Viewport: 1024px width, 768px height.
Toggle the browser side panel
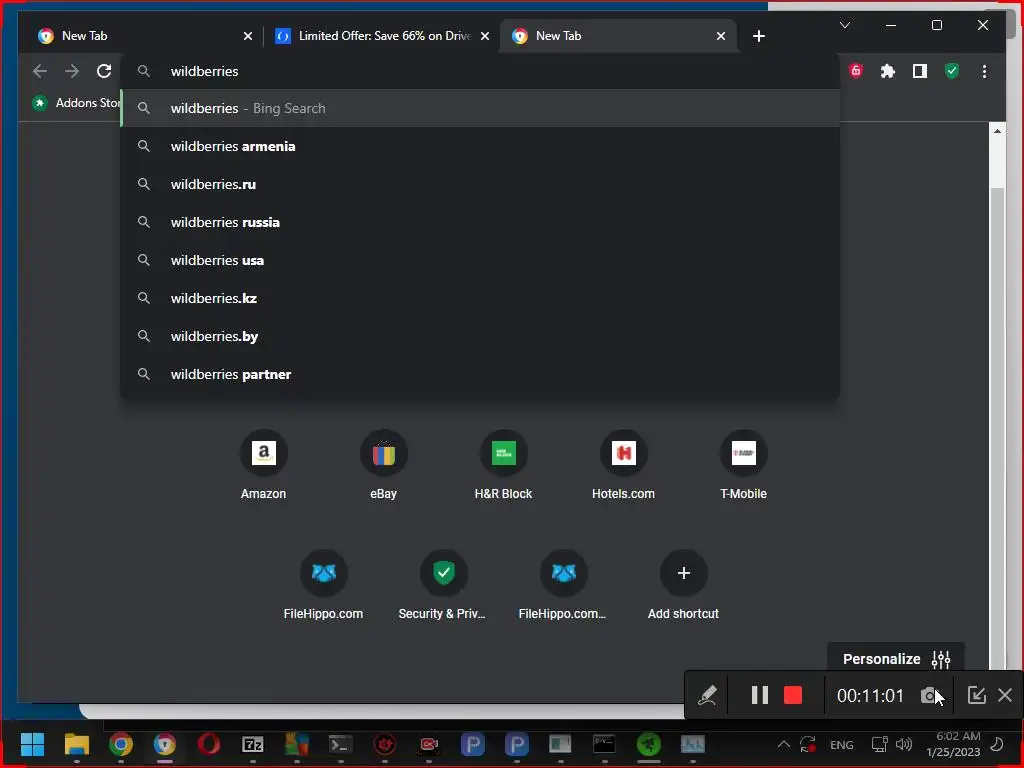click(920, 71)
